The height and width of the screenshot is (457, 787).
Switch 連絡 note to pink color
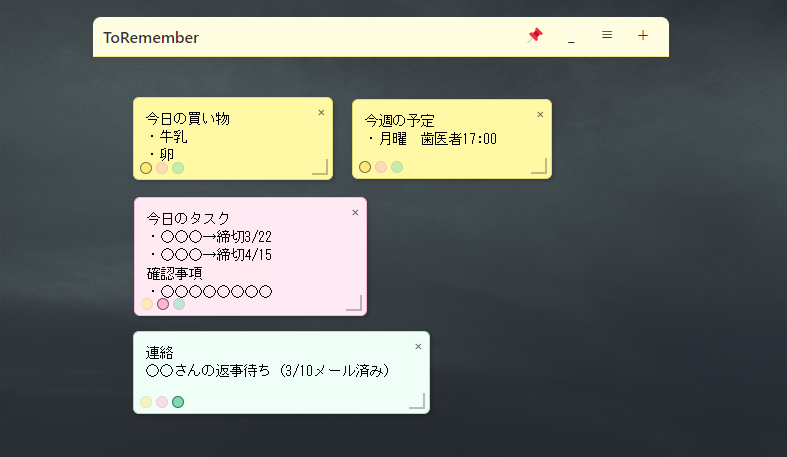pyautogui.click(x=162, y=402)
